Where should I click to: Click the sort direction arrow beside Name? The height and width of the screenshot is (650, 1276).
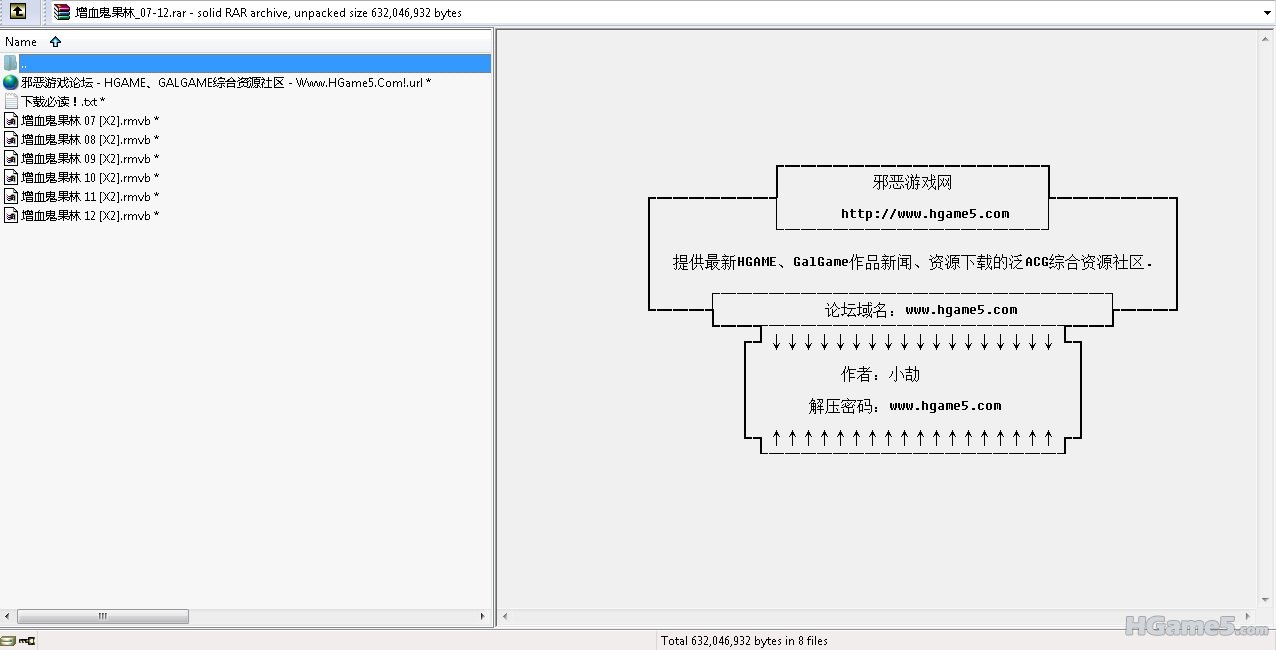[55, 42]
